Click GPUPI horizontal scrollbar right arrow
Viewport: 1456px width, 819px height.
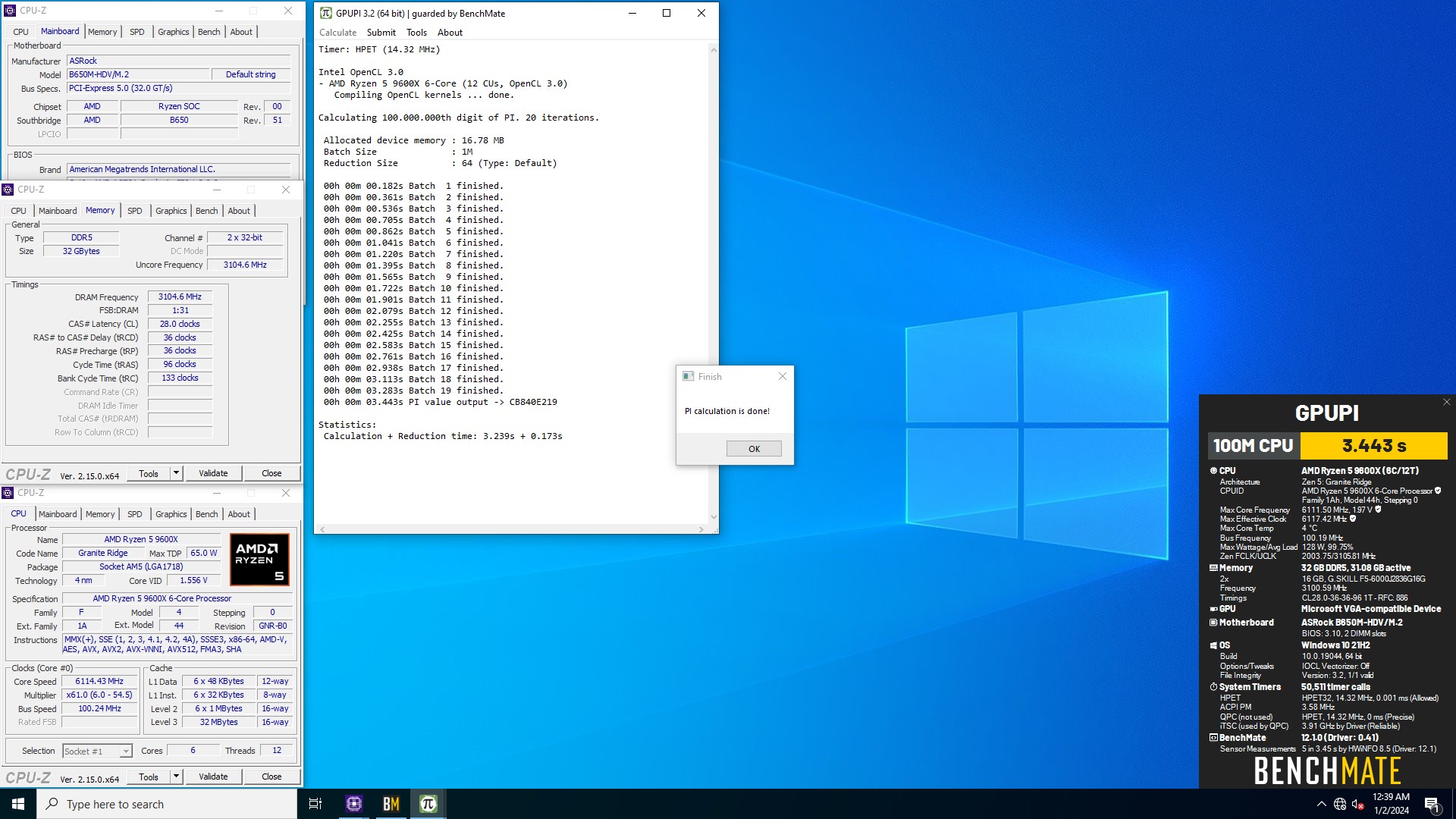click(701, 529)
